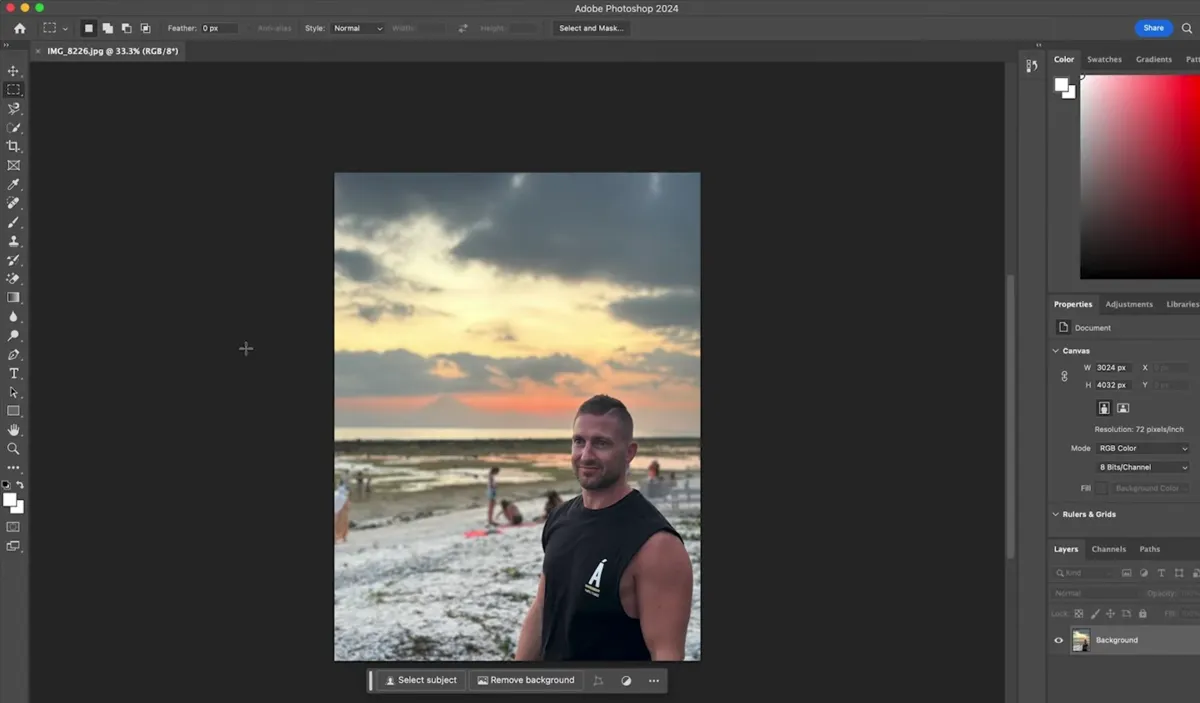1200x703 pixels.
Task: Activate the Zoom tool
Action: click(14, 449)
